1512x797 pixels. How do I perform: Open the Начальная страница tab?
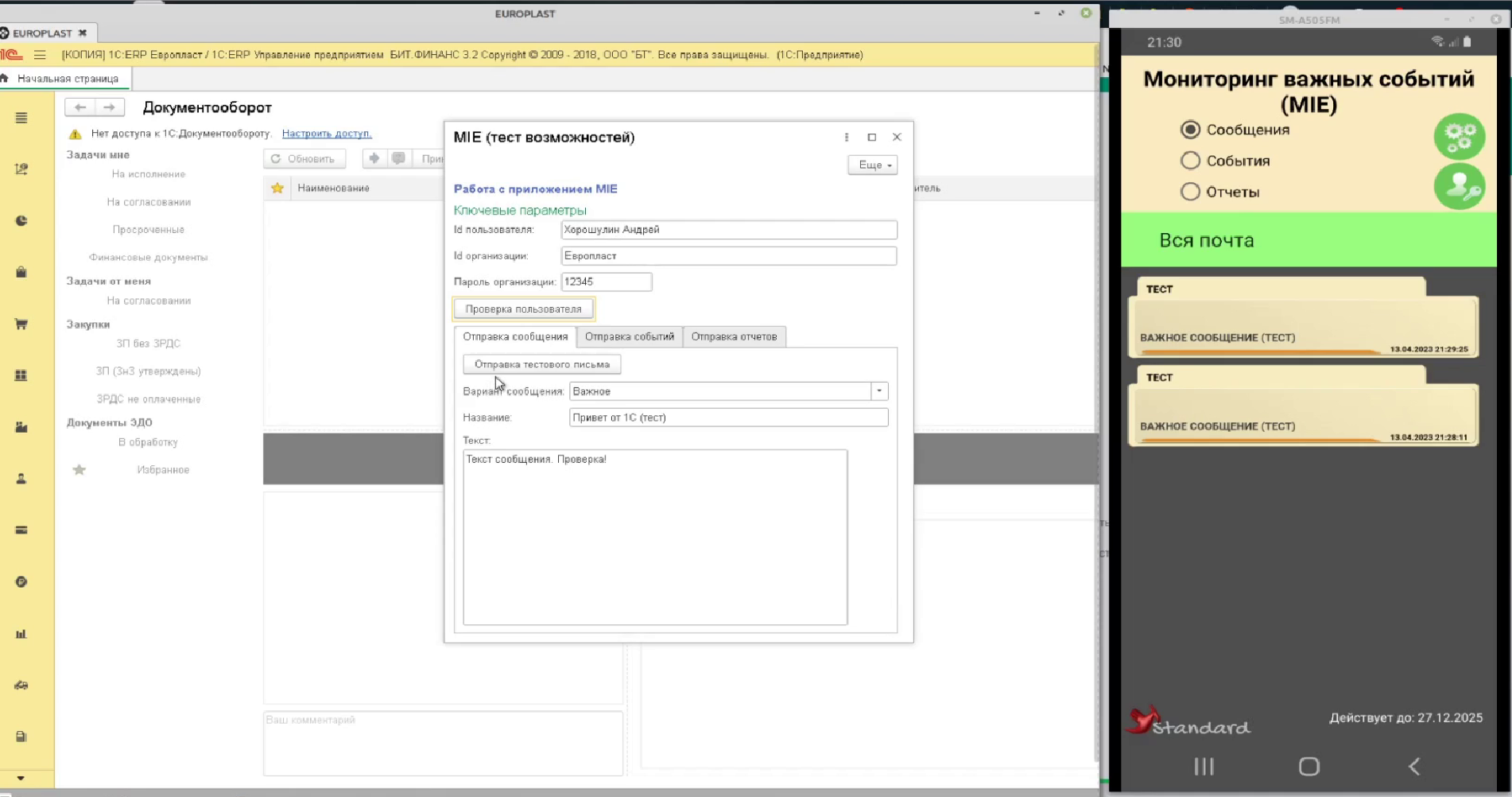(x=67, y=79)
